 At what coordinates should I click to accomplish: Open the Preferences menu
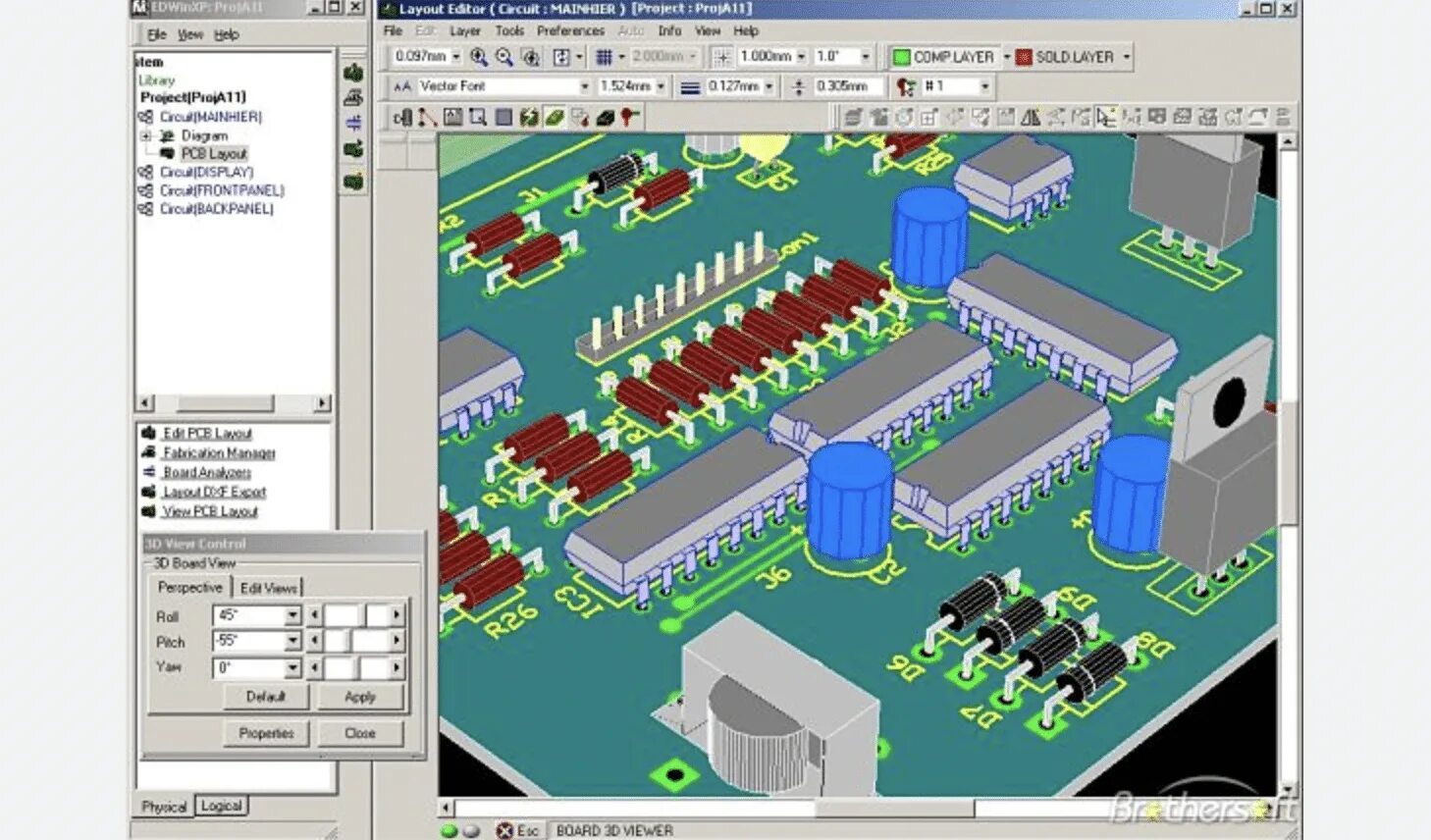point(570,31)
